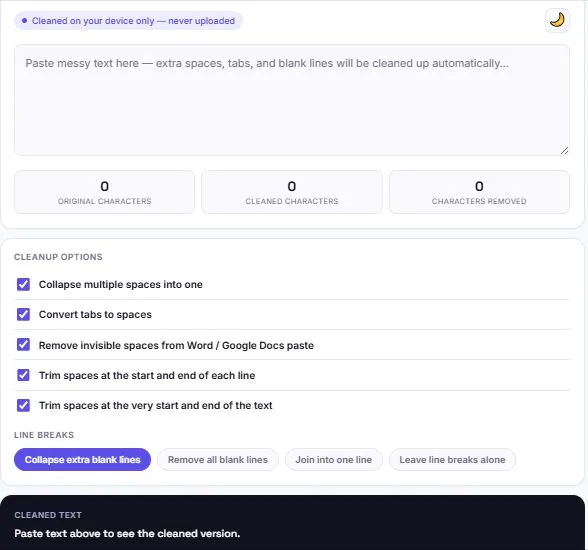This screenshot has height=550, width=588.
Task: Click the Cleanup Options section heading
Action: coord(58,257)
